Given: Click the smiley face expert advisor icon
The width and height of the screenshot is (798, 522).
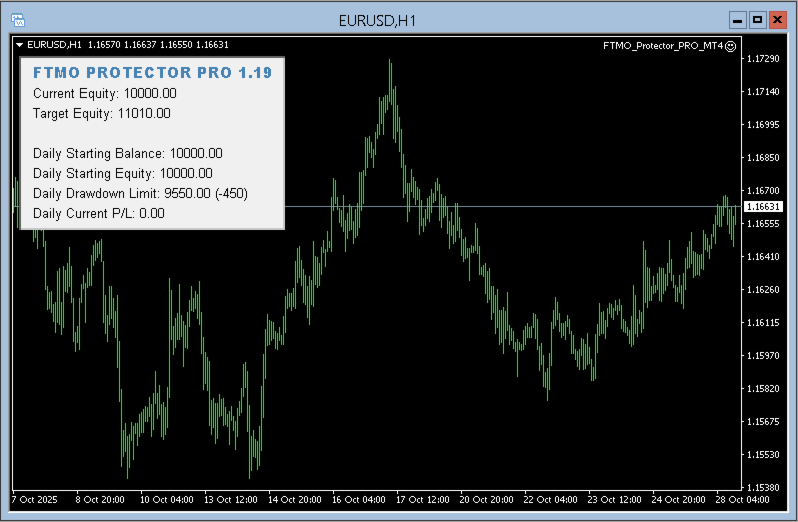Looking at the screenshot, I should [x=730, y=46].
